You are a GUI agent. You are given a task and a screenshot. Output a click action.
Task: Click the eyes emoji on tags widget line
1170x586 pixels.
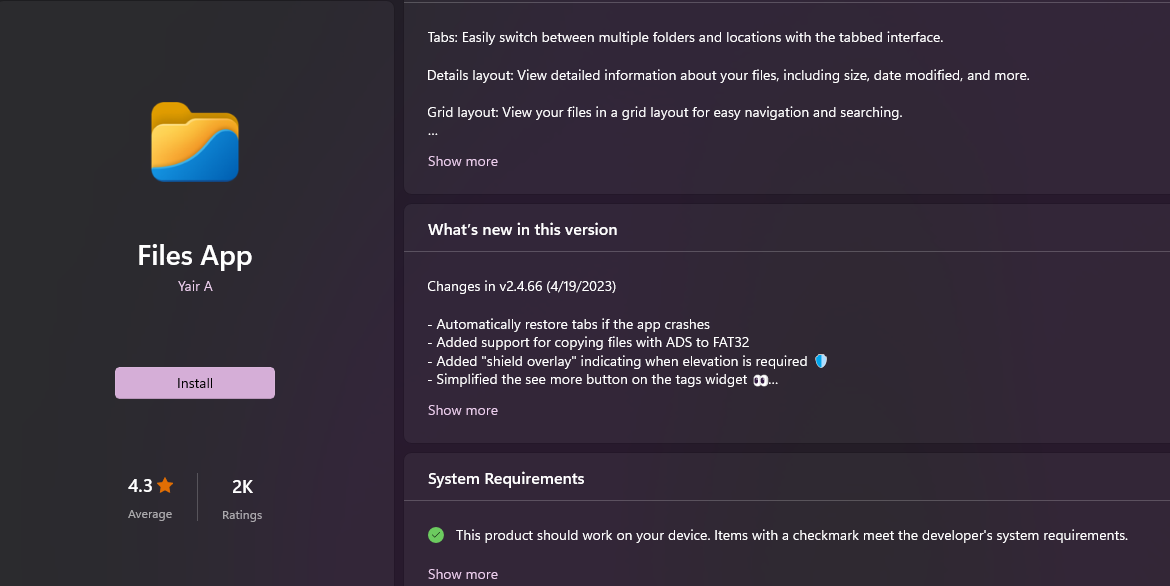pyautogui.click(x=760, y=380)
